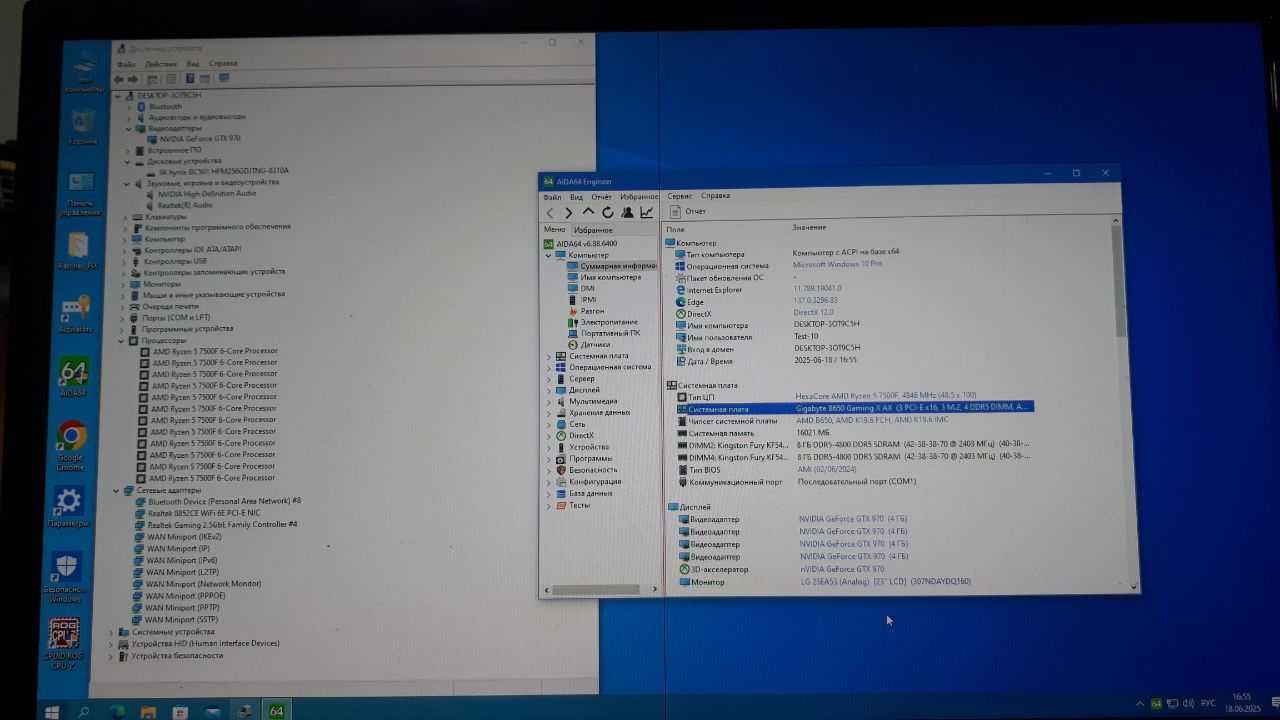This screenshot has width=1280, height=720.
Task: Click the Поле column header
Action: click(675, 228)
